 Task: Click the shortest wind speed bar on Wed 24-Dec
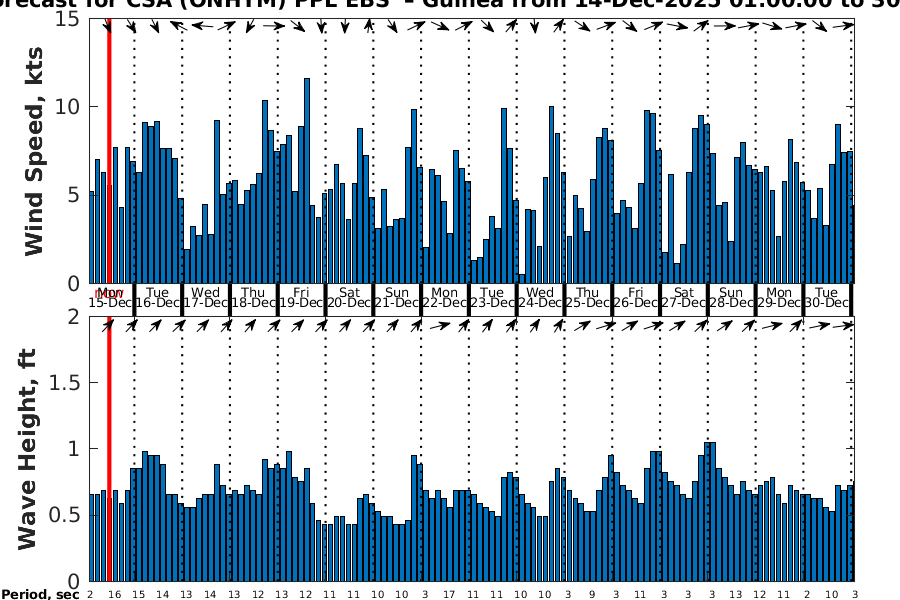pos(522,278)
